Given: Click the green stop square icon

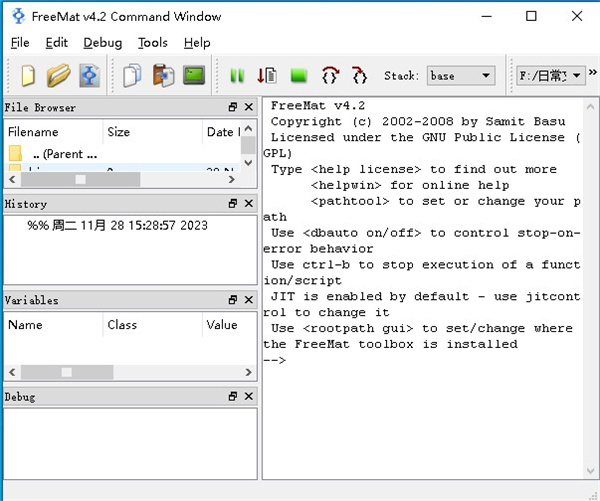Looking at the screenshot, I should pos(298,75).
